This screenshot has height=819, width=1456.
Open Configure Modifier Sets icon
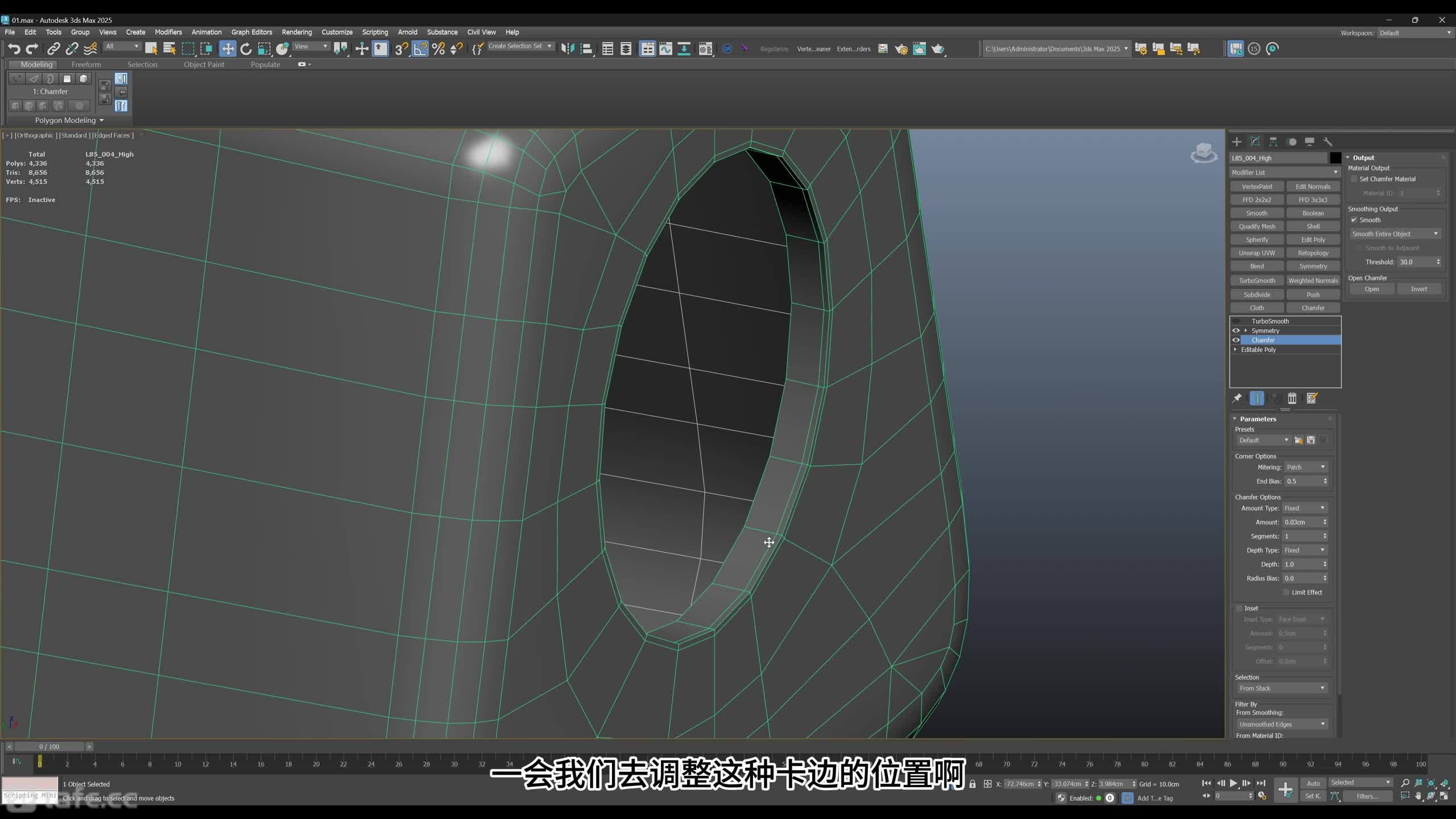coord(1312,398)
